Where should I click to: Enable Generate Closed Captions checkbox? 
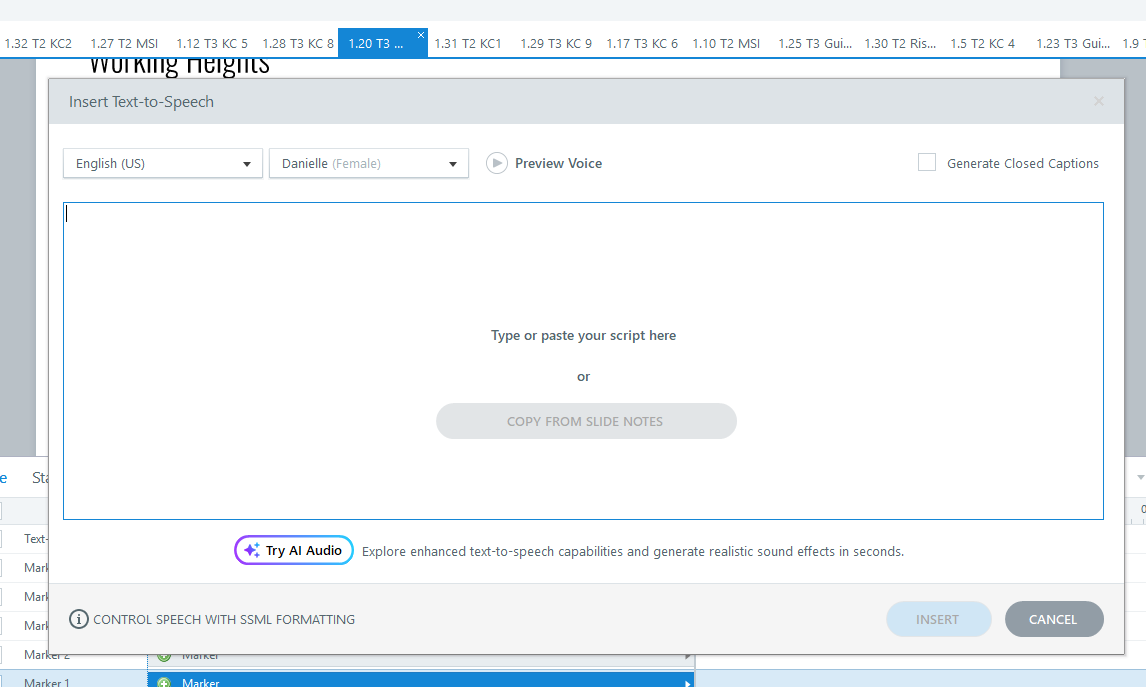click(x=927, y=162)
